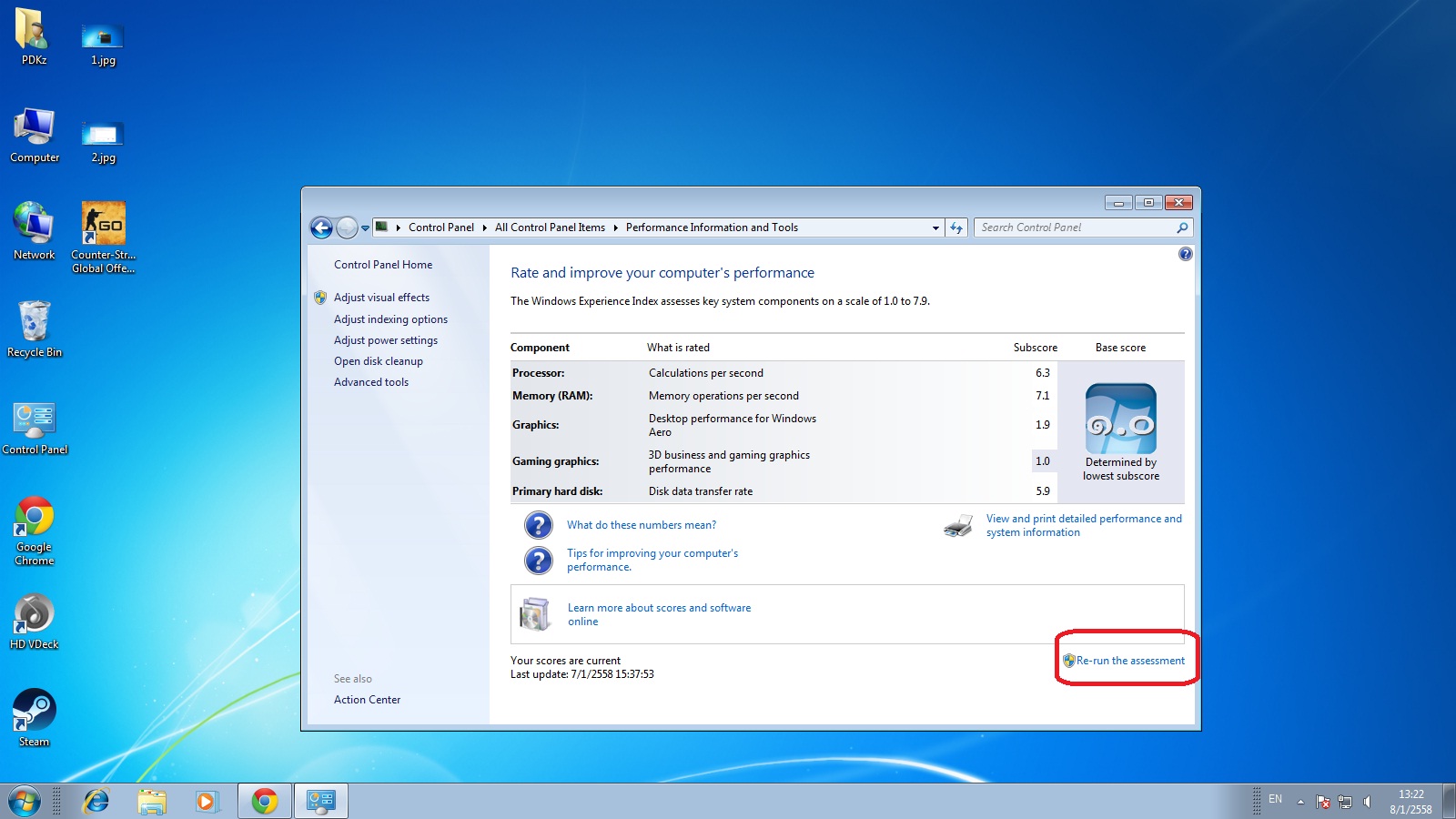Click the Forward arrow navigation button

tap(347, 227)
